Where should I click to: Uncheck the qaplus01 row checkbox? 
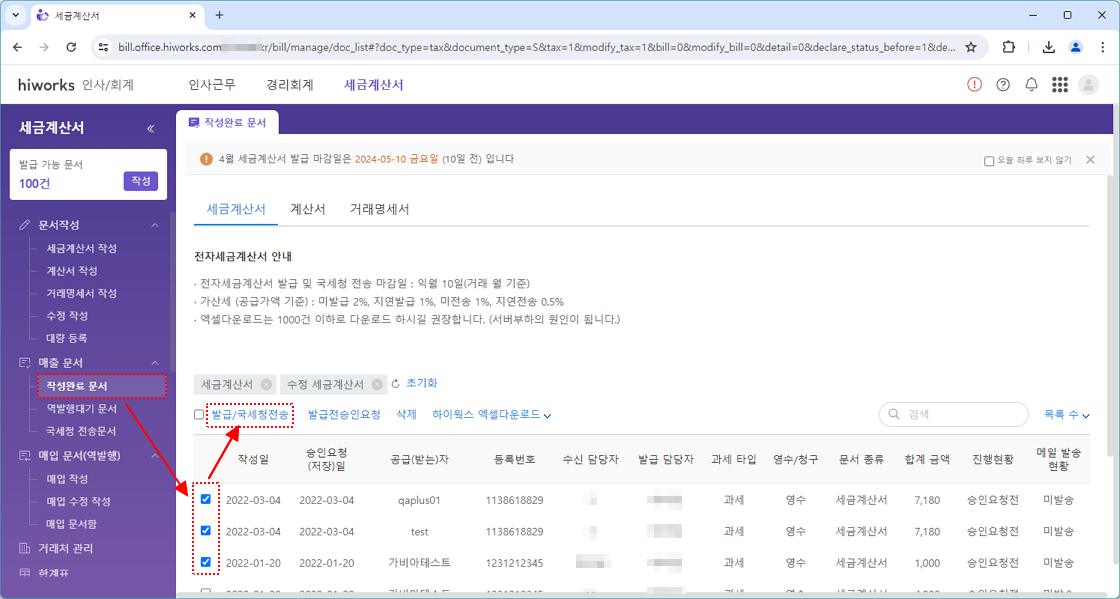pos(206,499)
